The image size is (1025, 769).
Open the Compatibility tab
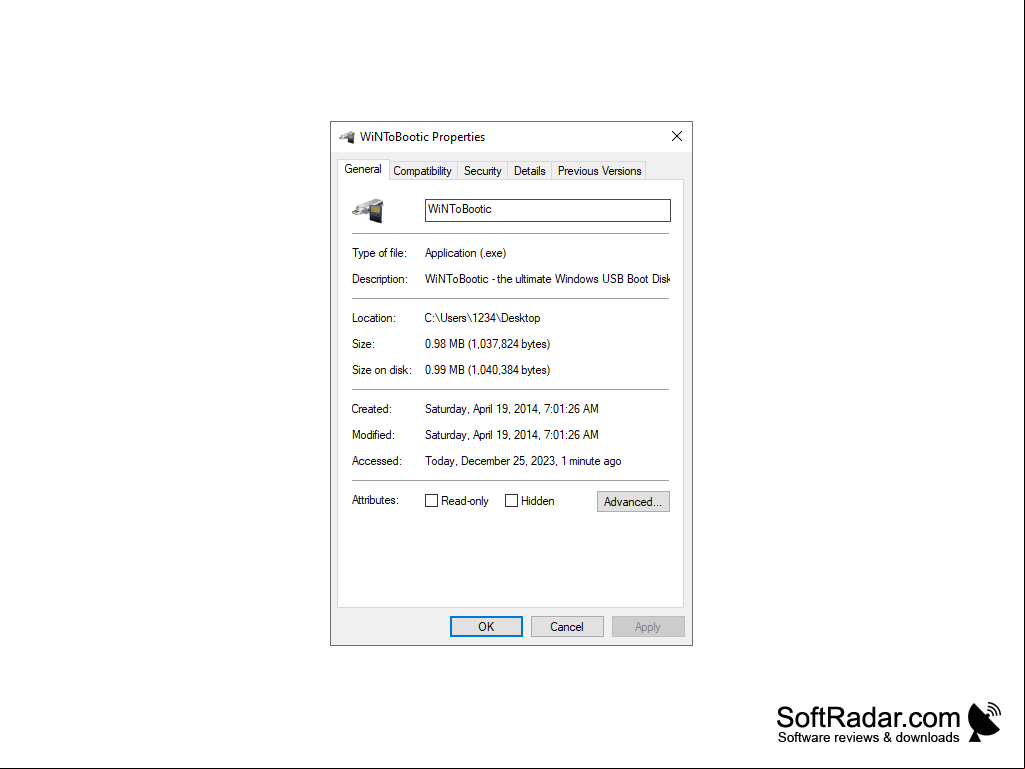[422, 171]
